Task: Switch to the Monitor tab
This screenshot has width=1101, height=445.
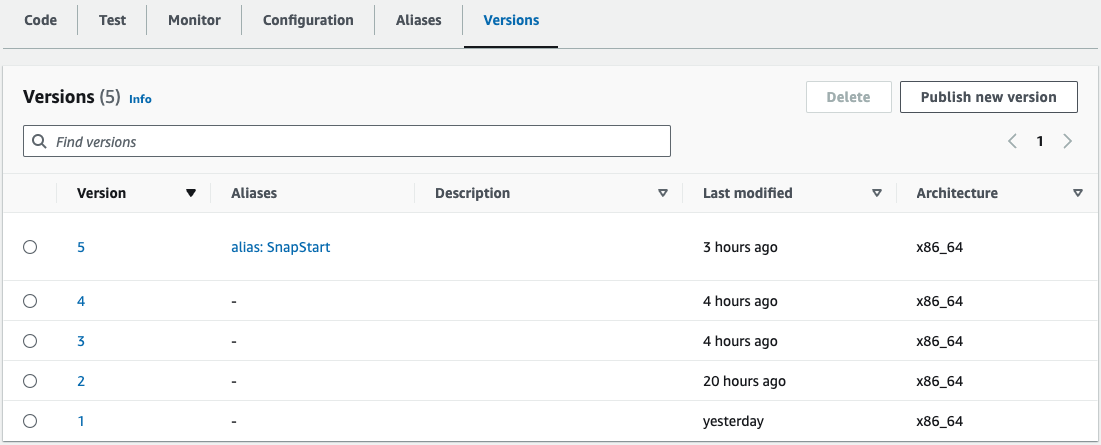Action: (x=193, y=20)
